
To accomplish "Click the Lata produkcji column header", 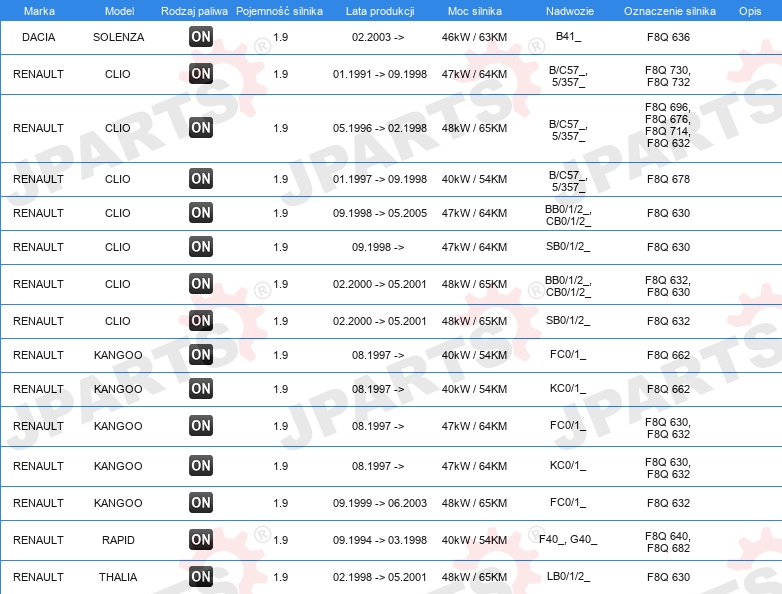I will (380, 11).
